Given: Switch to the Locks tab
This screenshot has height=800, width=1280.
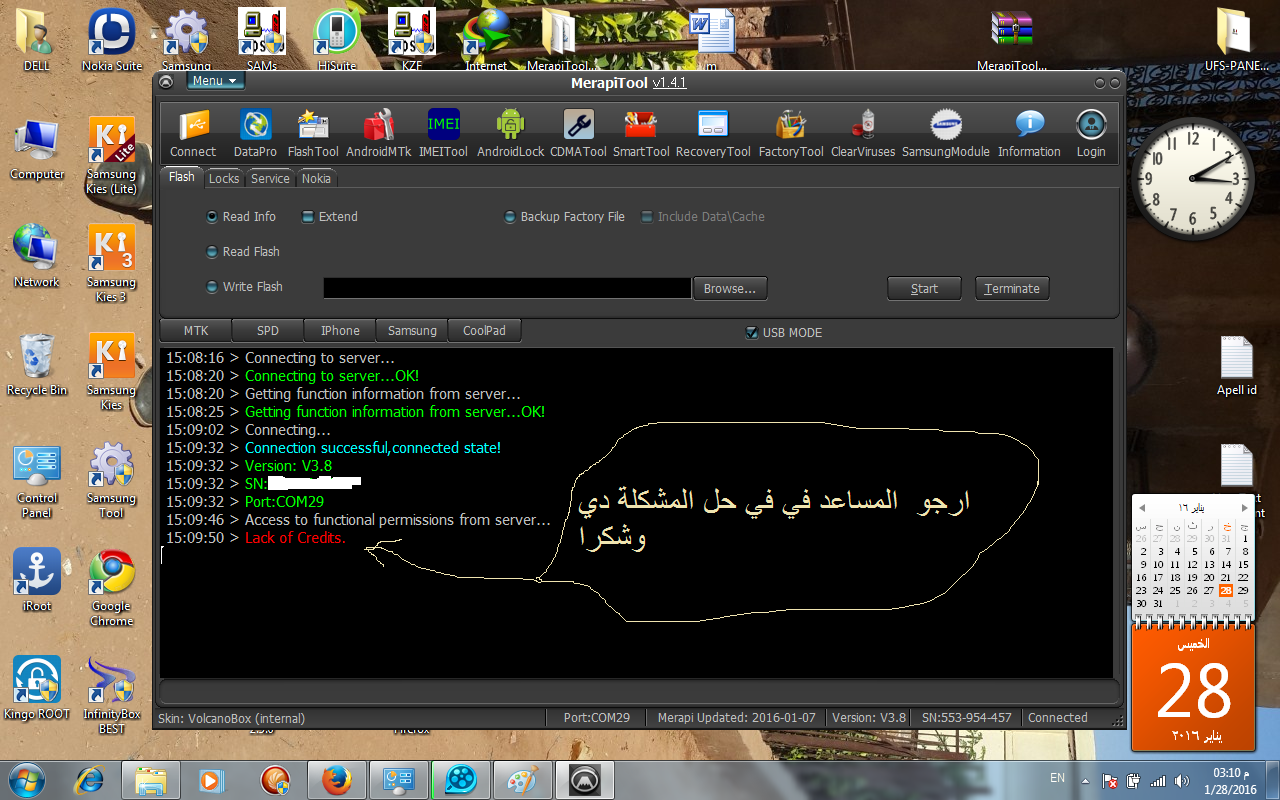Looking at the screenshot, I should (224, 179).
